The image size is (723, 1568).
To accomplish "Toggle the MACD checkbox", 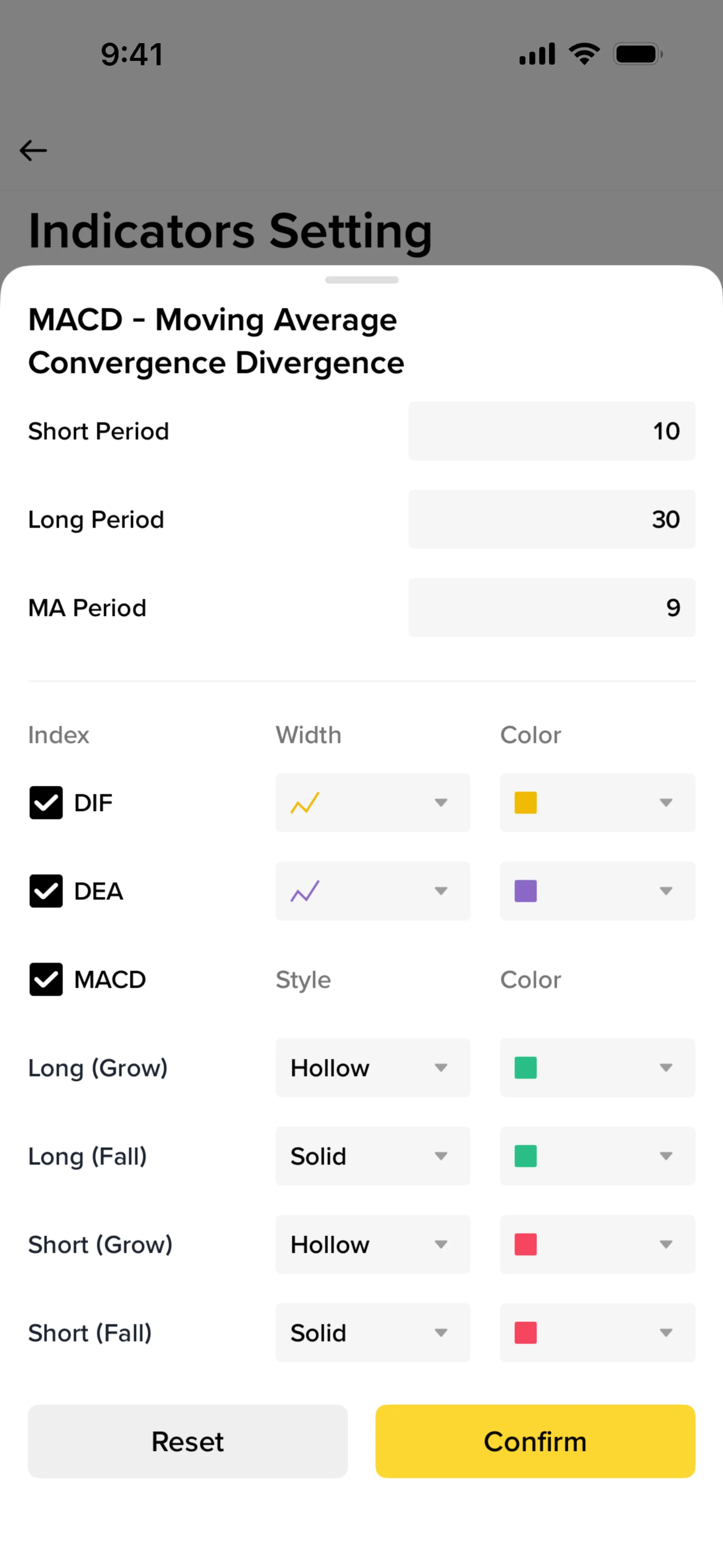I will pos(46,980).
